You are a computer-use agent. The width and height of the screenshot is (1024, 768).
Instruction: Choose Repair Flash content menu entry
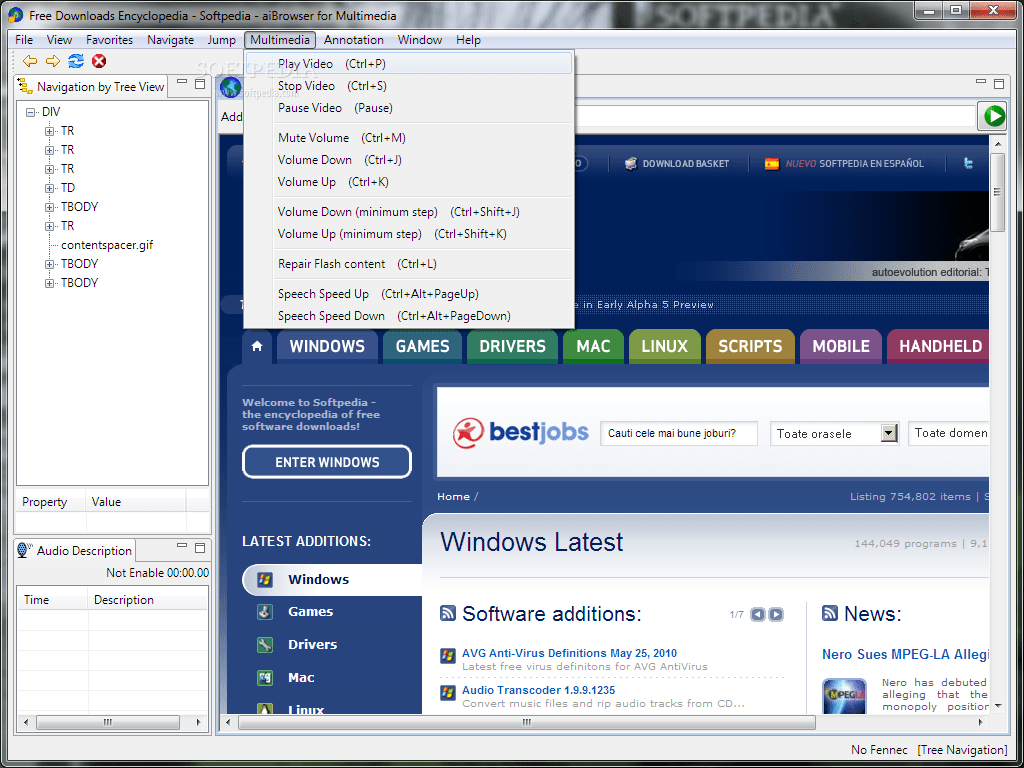coord(409,264)
